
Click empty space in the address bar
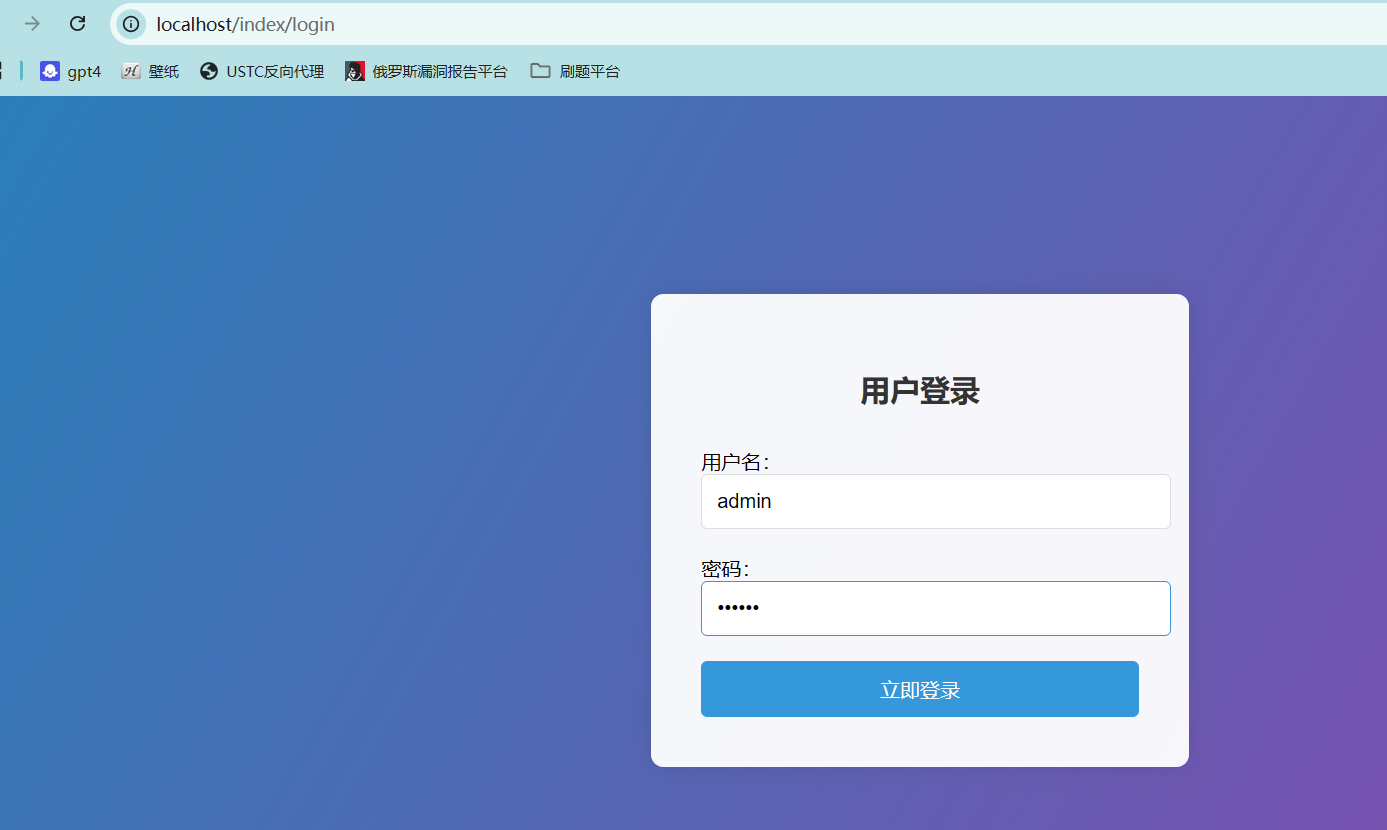coord(800,24)
